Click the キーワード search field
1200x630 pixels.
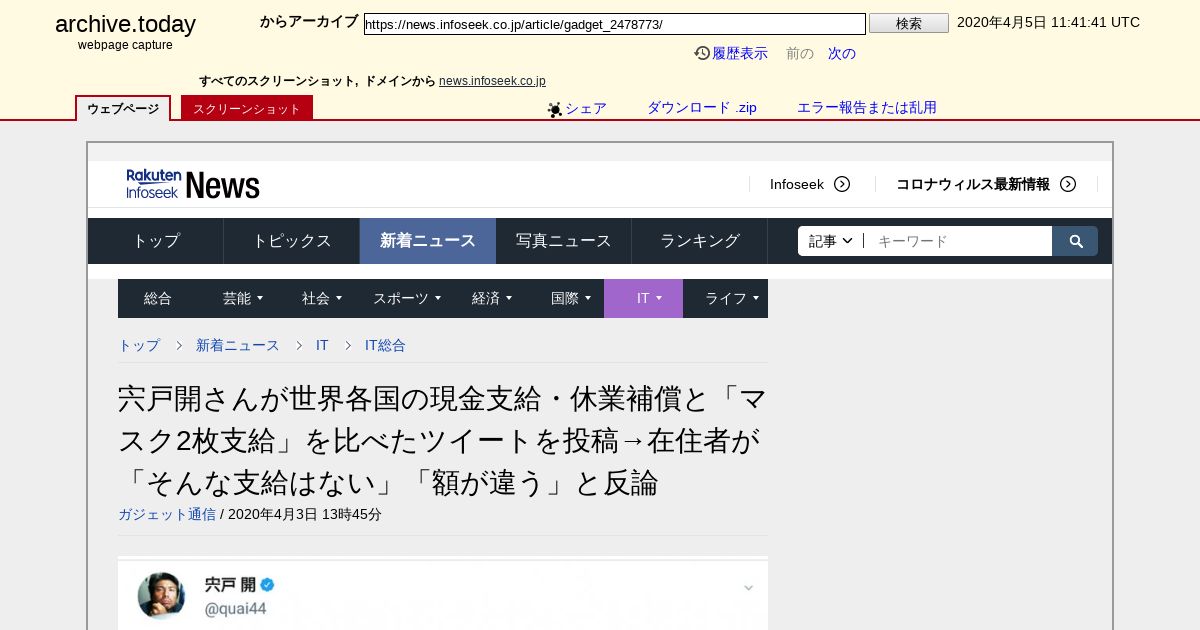pyautogui.click(x=958, y=241)
